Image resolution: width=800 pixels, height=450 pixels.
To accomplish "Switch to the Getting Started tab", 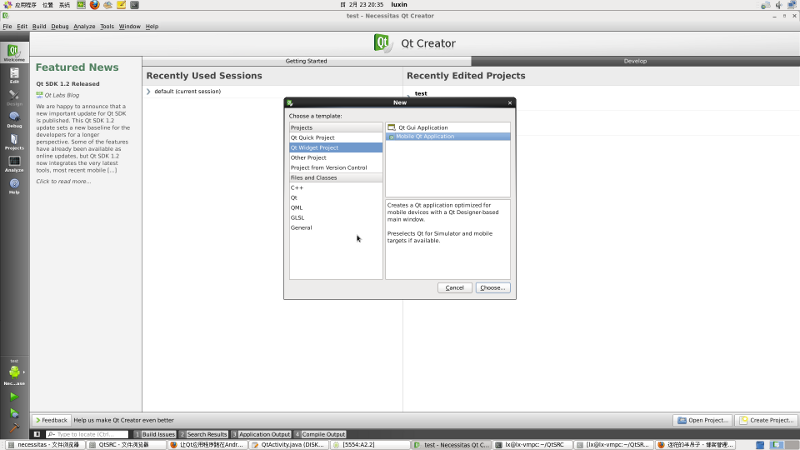I will 307,61.
